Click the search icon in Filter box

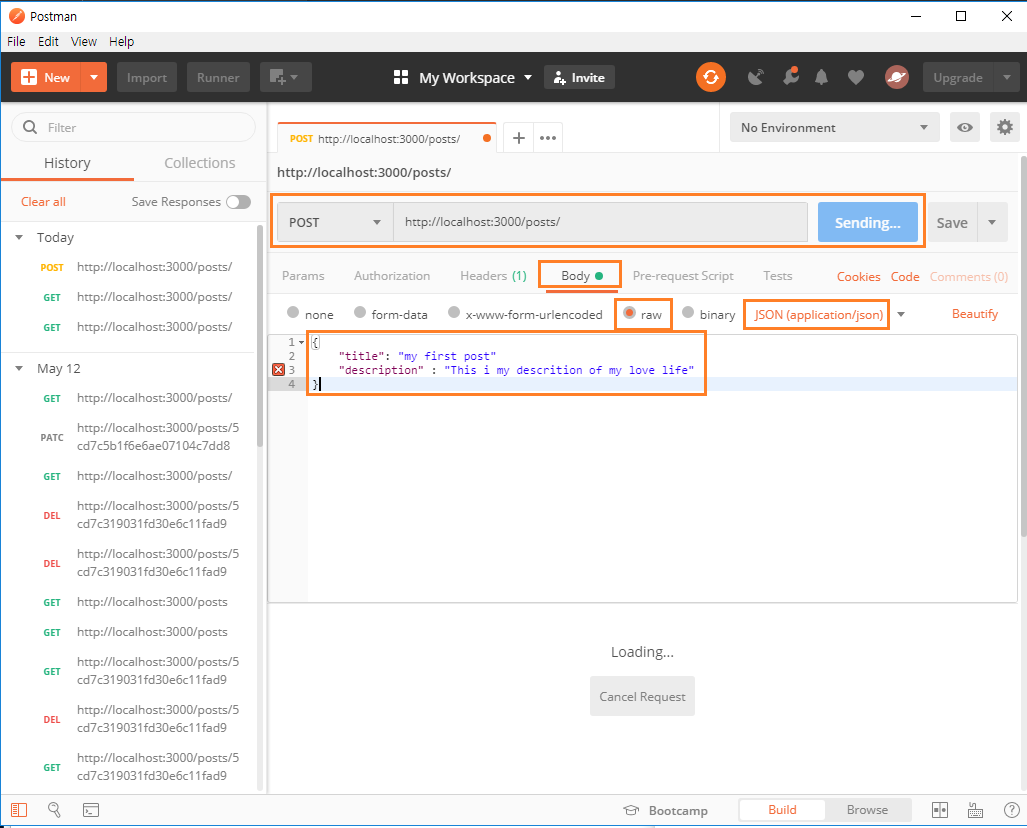tap(30, 127)
